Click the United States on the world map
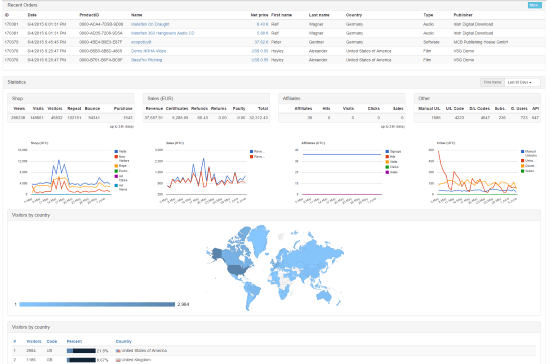 [x=238, y=270]
